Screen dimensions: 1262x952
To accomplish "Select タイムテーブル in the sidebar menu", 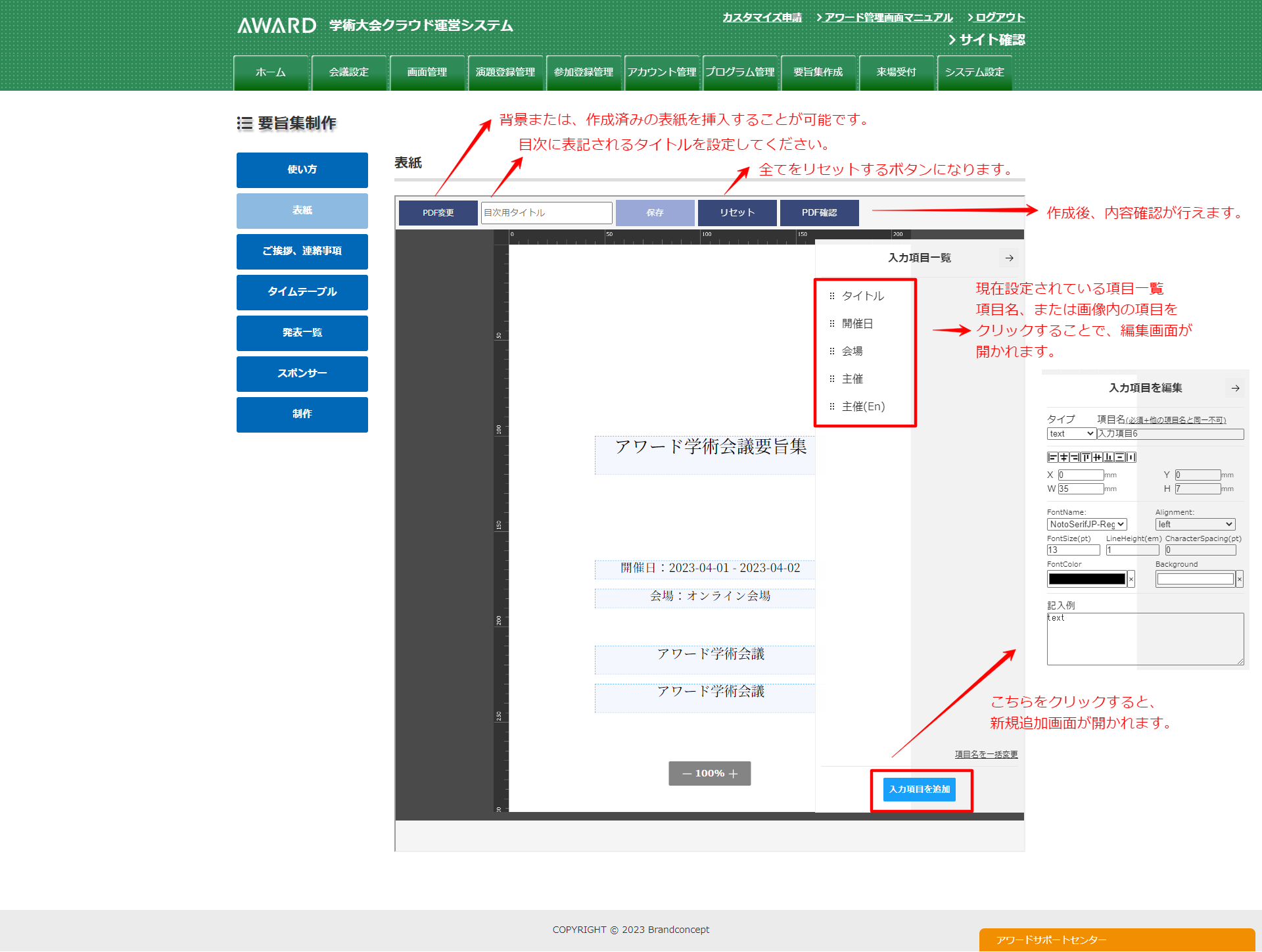I will tap(302, 292).
